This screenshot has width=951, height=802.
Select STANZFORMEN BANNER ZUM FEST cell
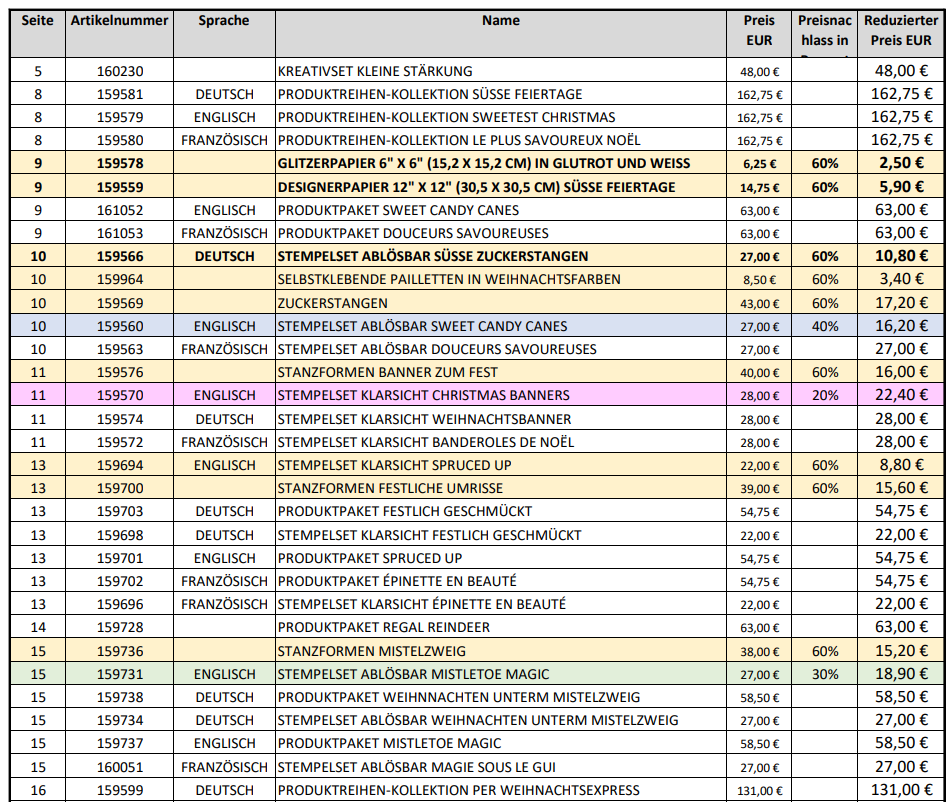501,372
